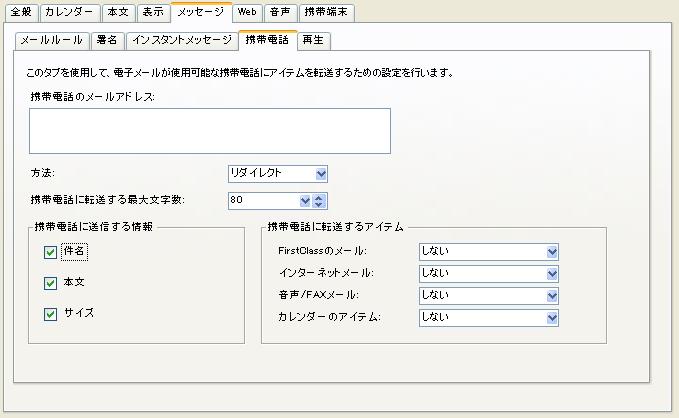Open the インターネットメール dropdown
Screen dimensions: 679x418
pyautogui.click(x=489, y=274)
